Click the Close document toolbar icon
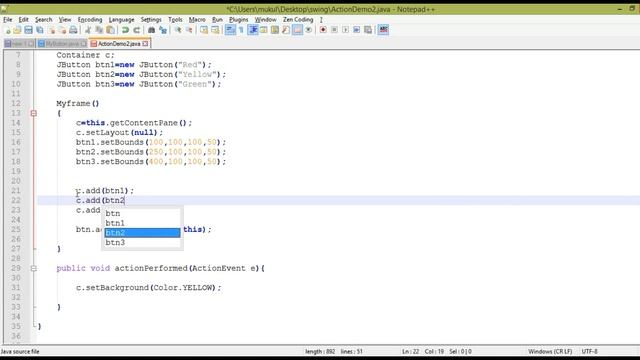Viewport: 640px width, 360px height. 51,30
